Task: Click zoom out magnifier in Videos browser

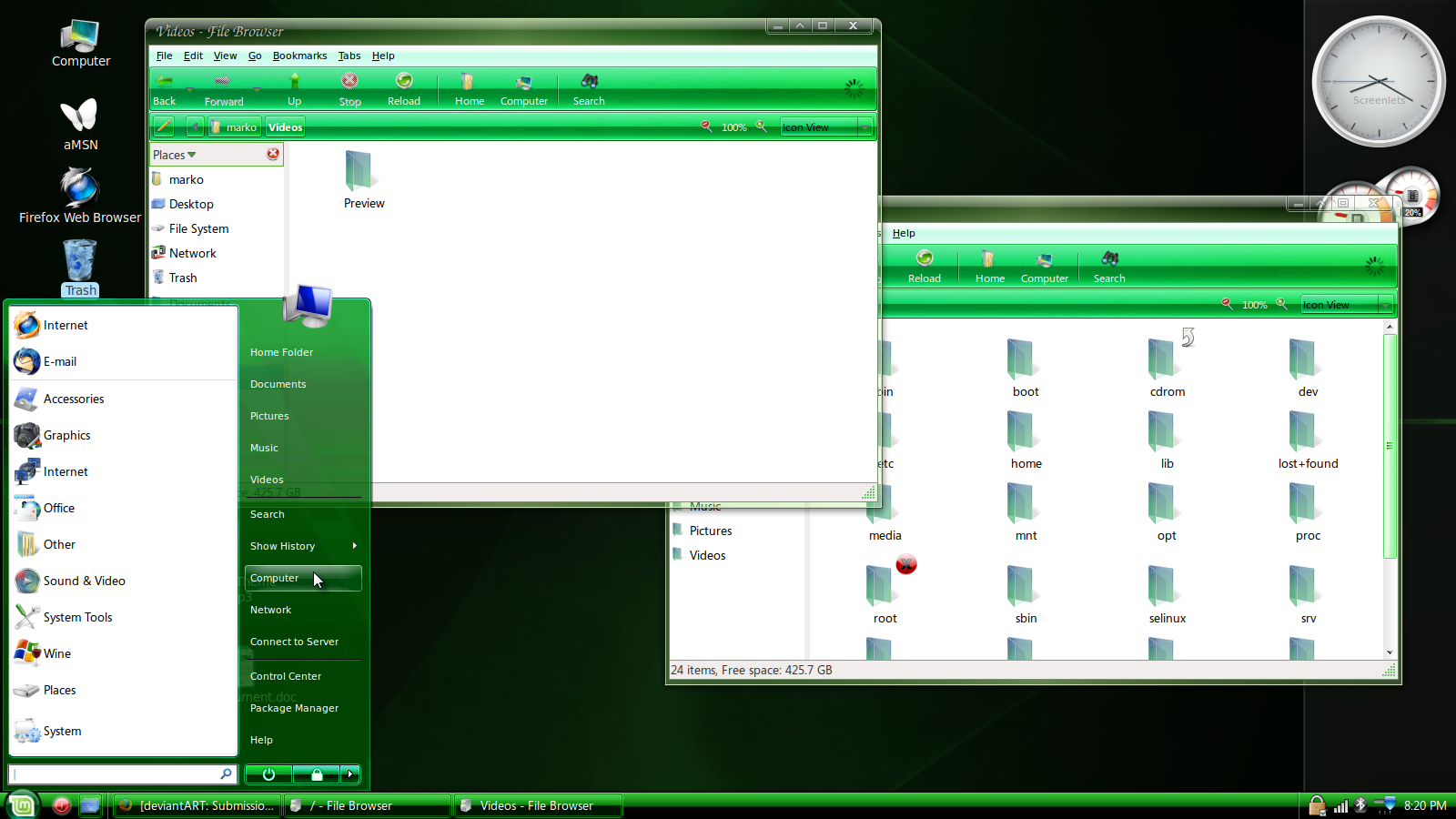Action: point(706,126)
